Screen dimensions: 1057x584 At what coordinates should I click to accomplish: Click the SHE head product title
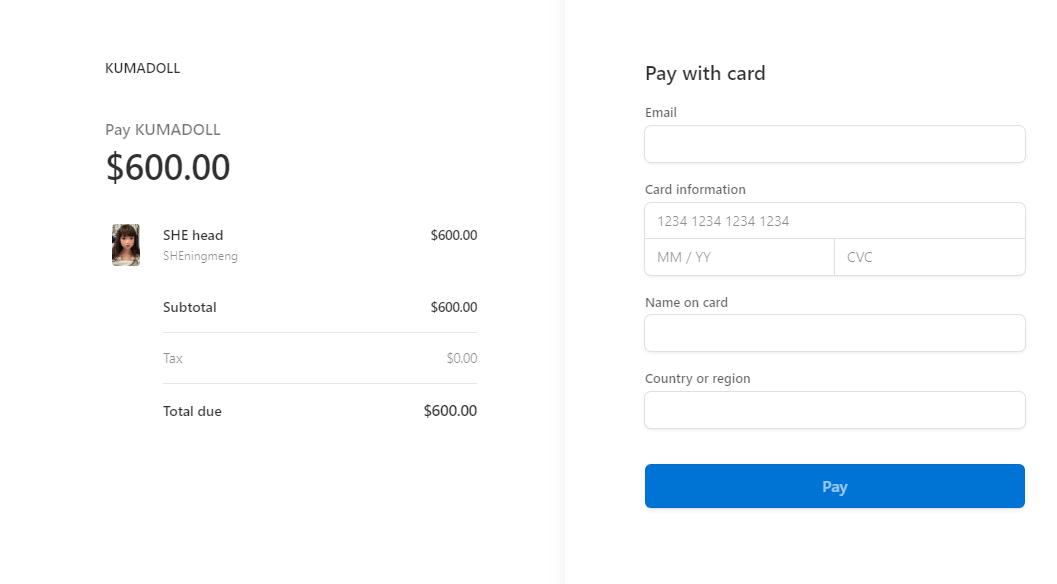coord(193,235)
